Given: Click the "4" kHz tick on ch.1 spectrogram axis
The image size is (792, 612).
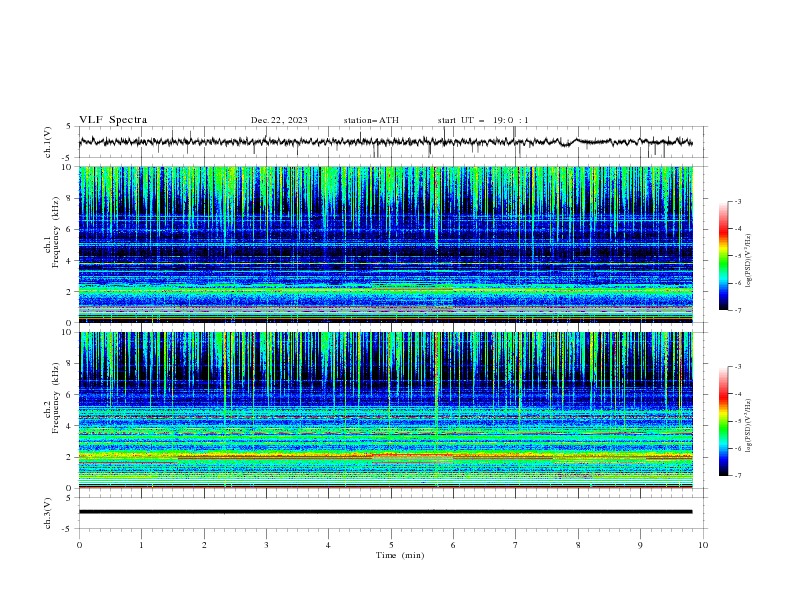Looking at the screenshot, I should [x=70, y=261].
